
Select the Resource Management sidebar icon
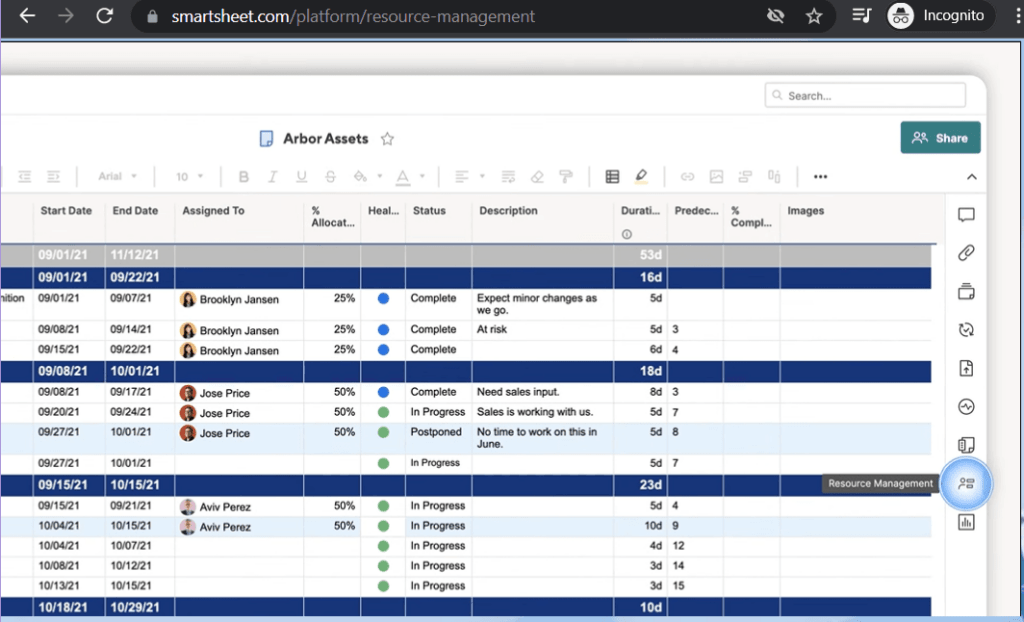[965, 483]
